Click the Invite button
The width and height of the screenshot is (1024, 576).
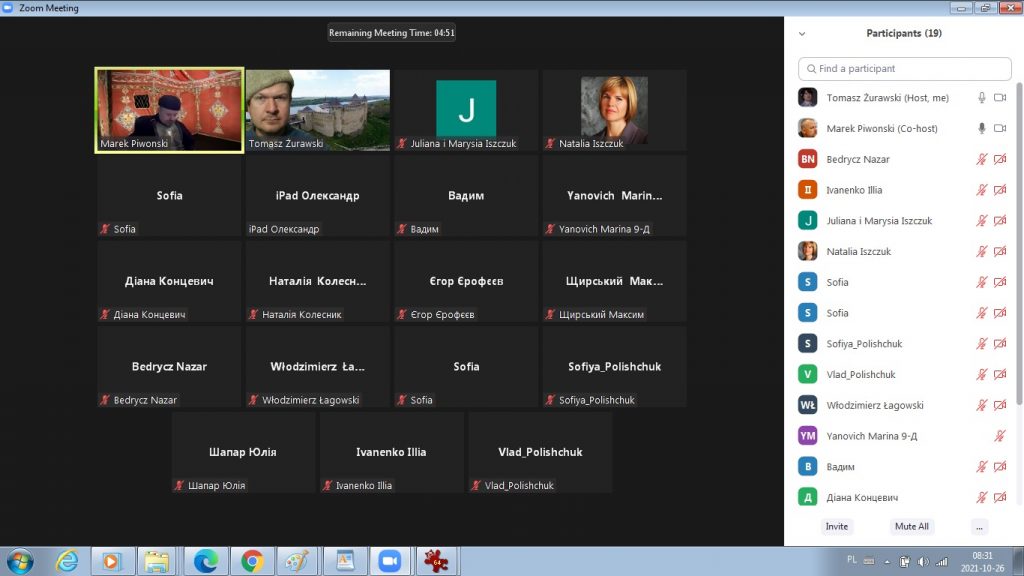pyautogui.click(x=837, y=526)
